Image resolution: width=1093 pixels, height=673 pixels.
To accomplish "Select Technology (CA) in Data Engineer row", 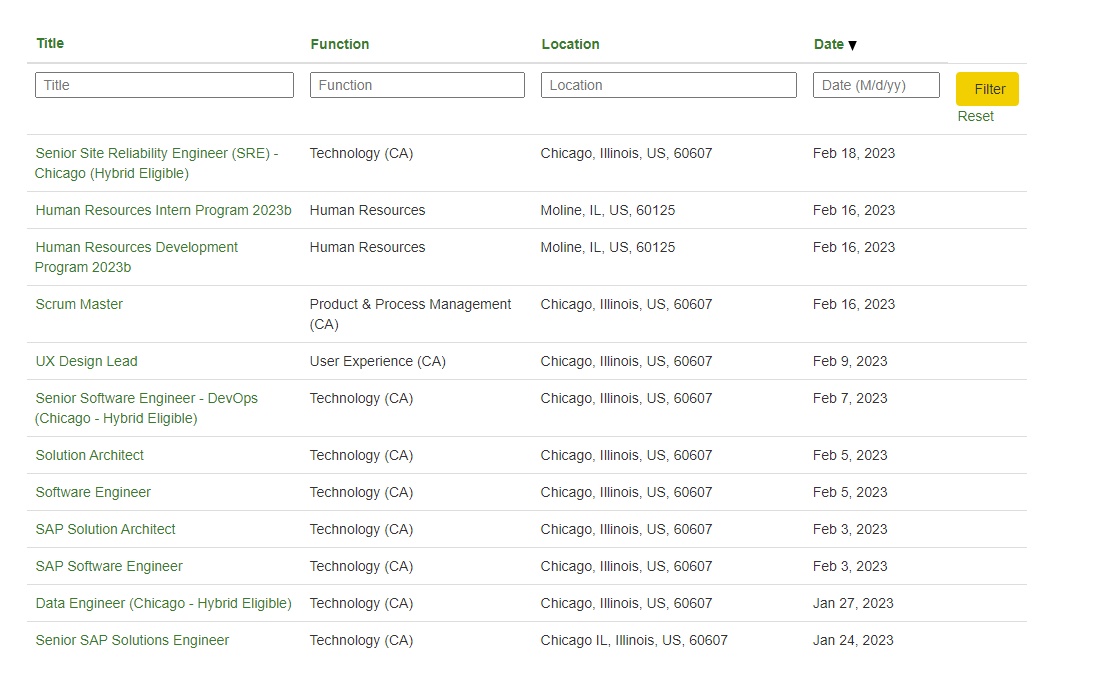I will [361, 603].
